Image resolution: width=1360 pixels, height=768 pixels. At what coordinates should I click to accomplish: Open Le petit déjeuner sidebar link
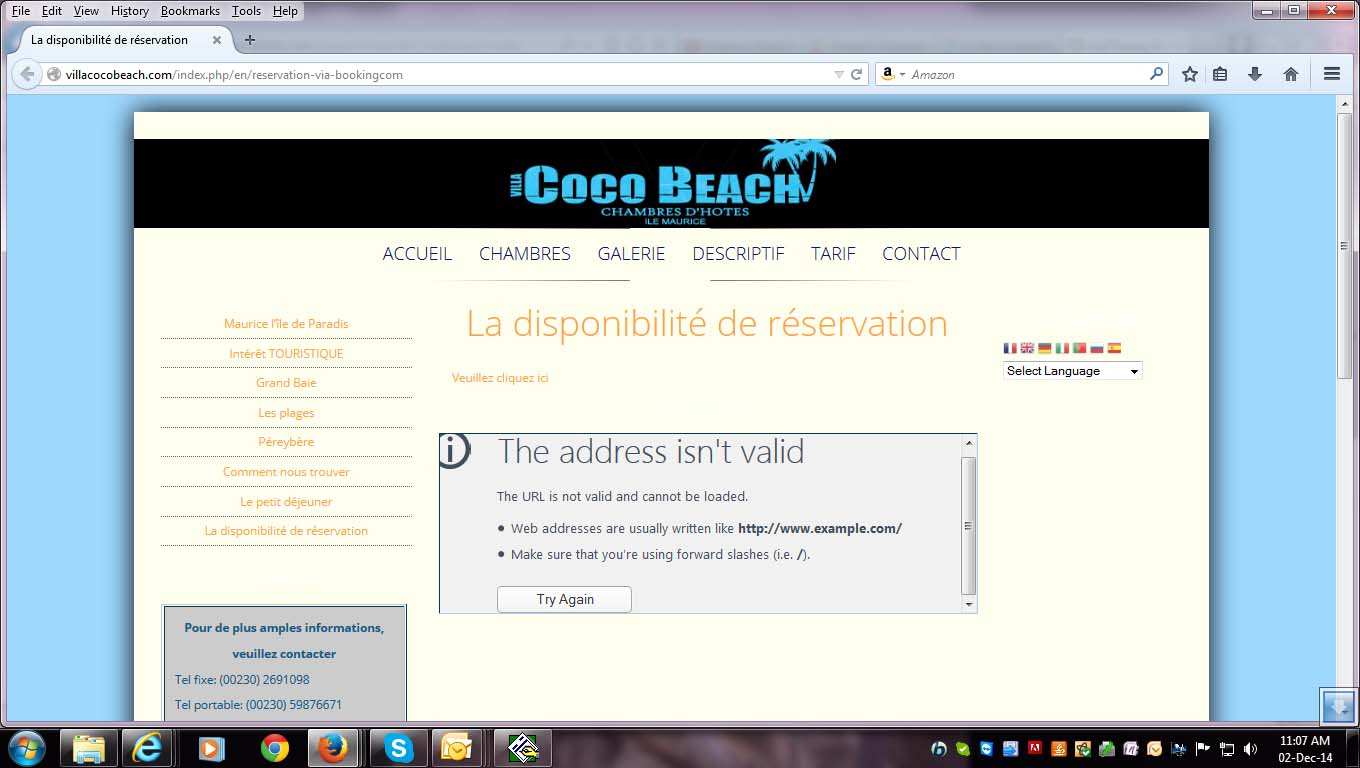tap(286, 502)
